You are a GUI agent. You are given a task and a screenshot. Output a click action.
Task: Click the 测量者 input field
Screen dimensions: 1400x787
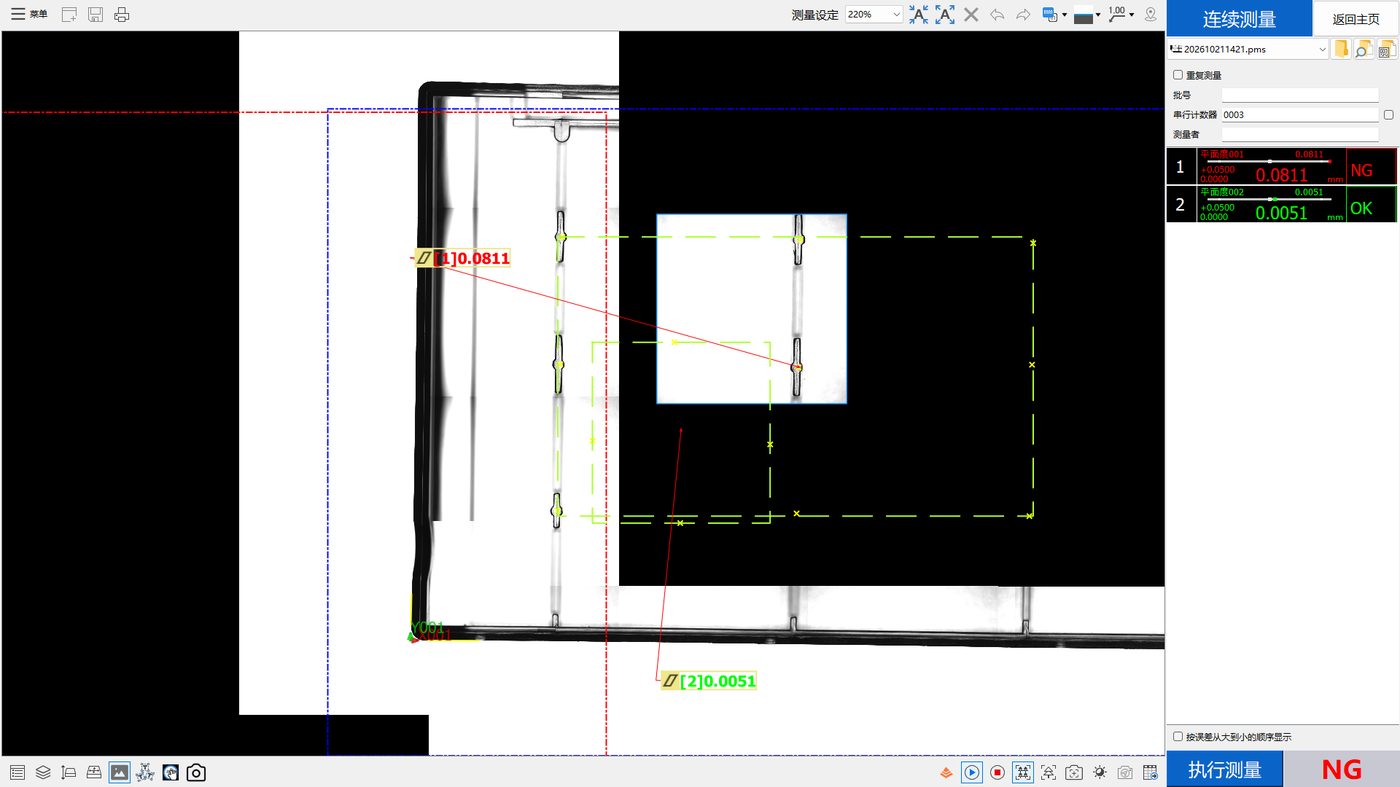(1300, 134)
